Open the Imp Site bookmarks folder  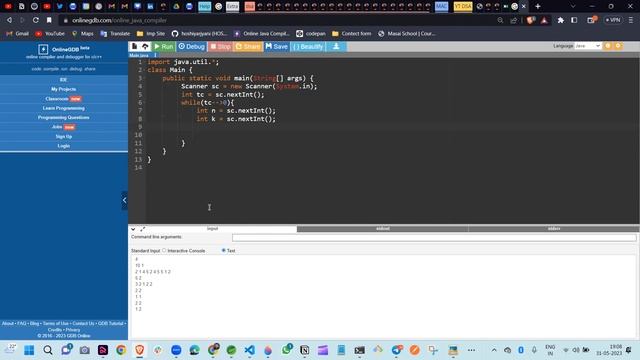151,33
